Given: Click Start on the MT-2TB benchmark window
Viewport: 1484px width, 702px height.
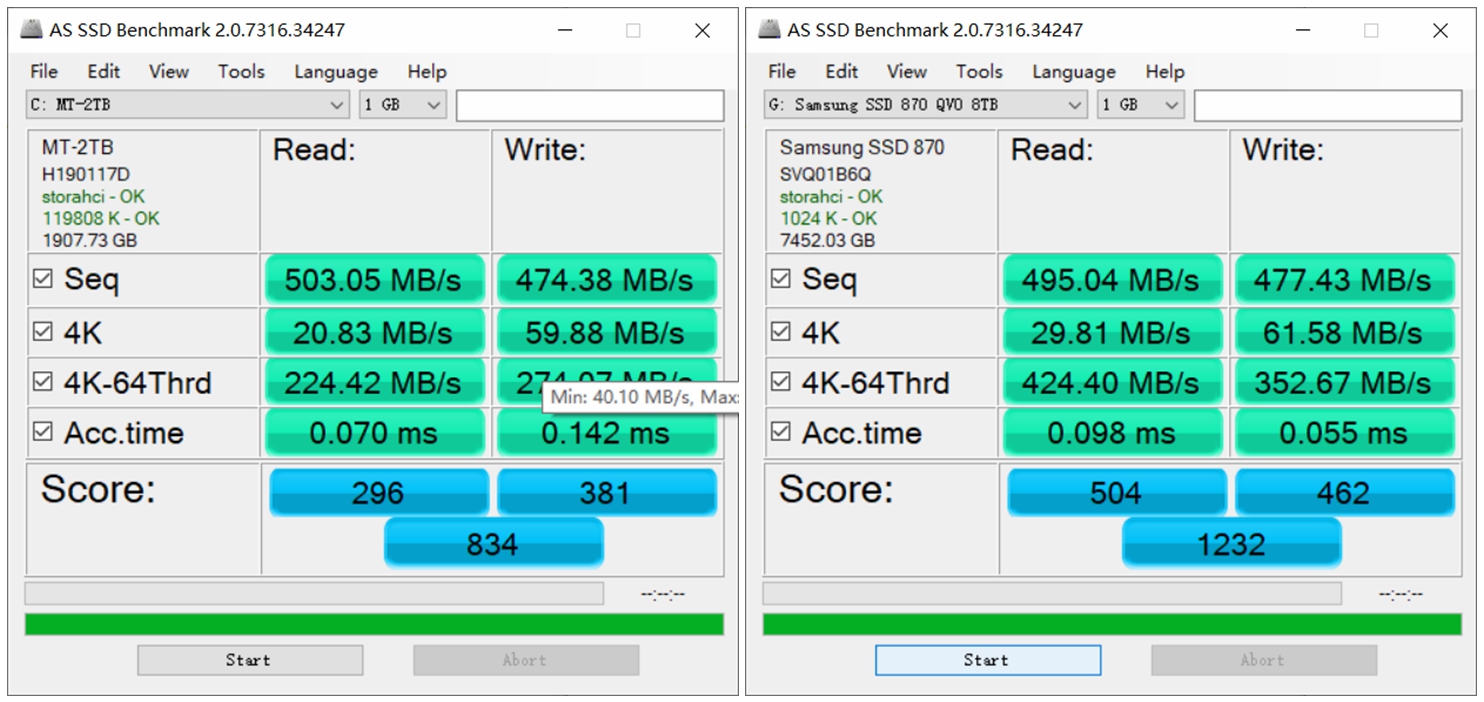Looking at the screenshot, I should (x=249, y=659).
